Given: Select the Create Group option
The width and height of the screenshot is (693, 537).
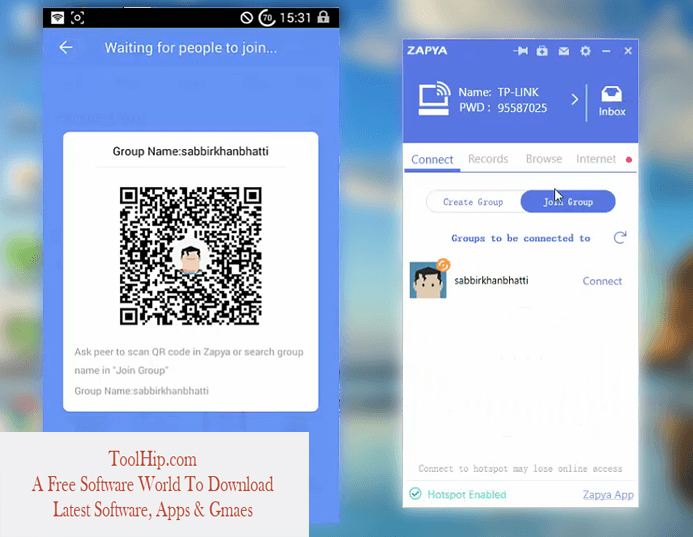Looking at the screenshot, I should click(473, 202).
